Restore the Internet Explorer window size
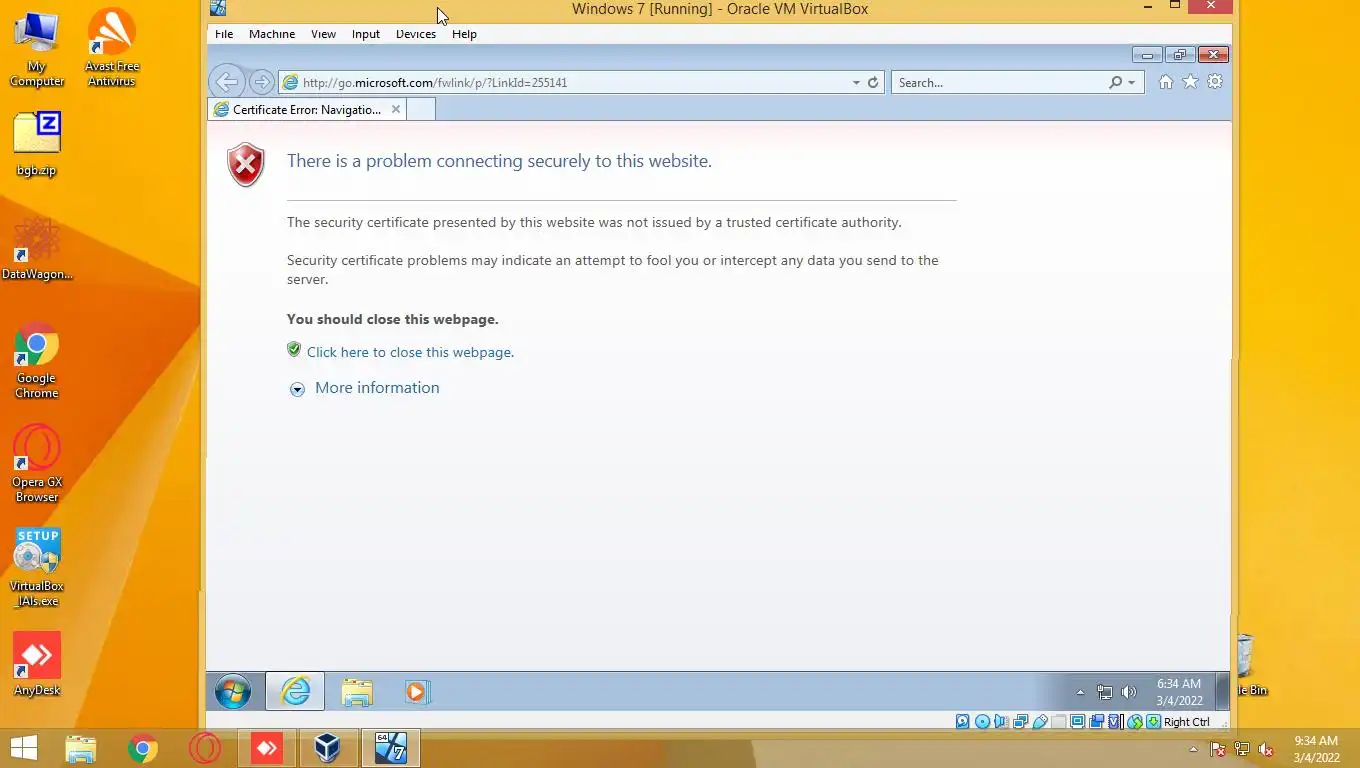The image size is (1360, 768). point(1180,54)
